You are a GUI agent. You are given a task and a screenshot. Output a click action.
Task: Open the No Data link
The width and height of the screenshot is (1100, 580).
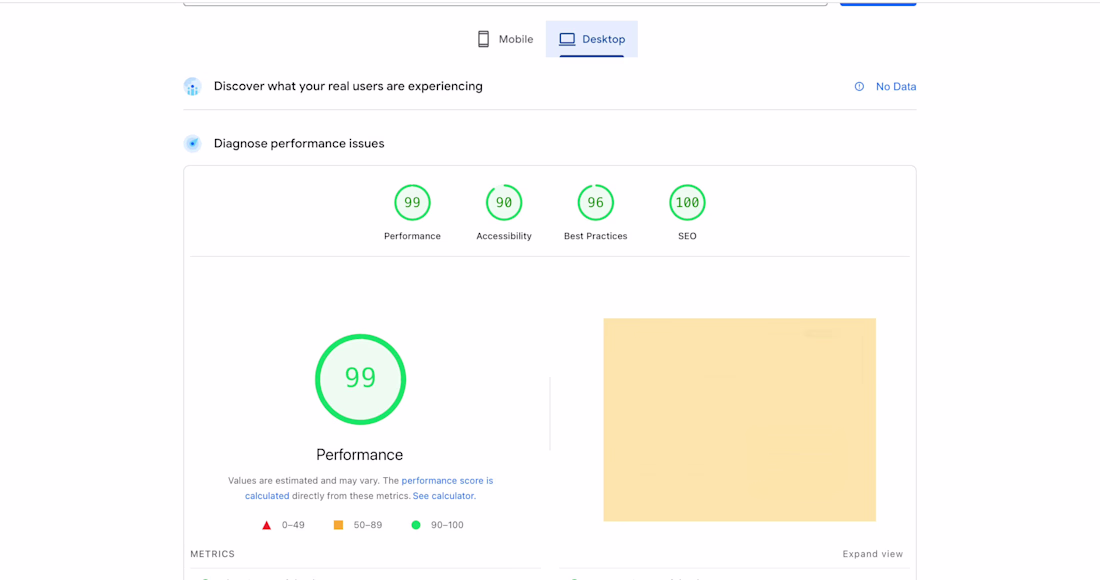coord(895,87)
